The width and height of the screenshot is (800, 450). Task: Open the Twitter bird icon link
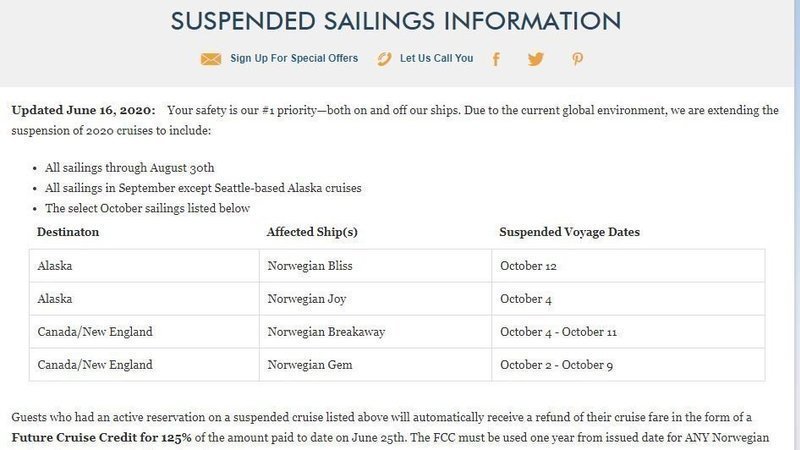tap(536, 59)
